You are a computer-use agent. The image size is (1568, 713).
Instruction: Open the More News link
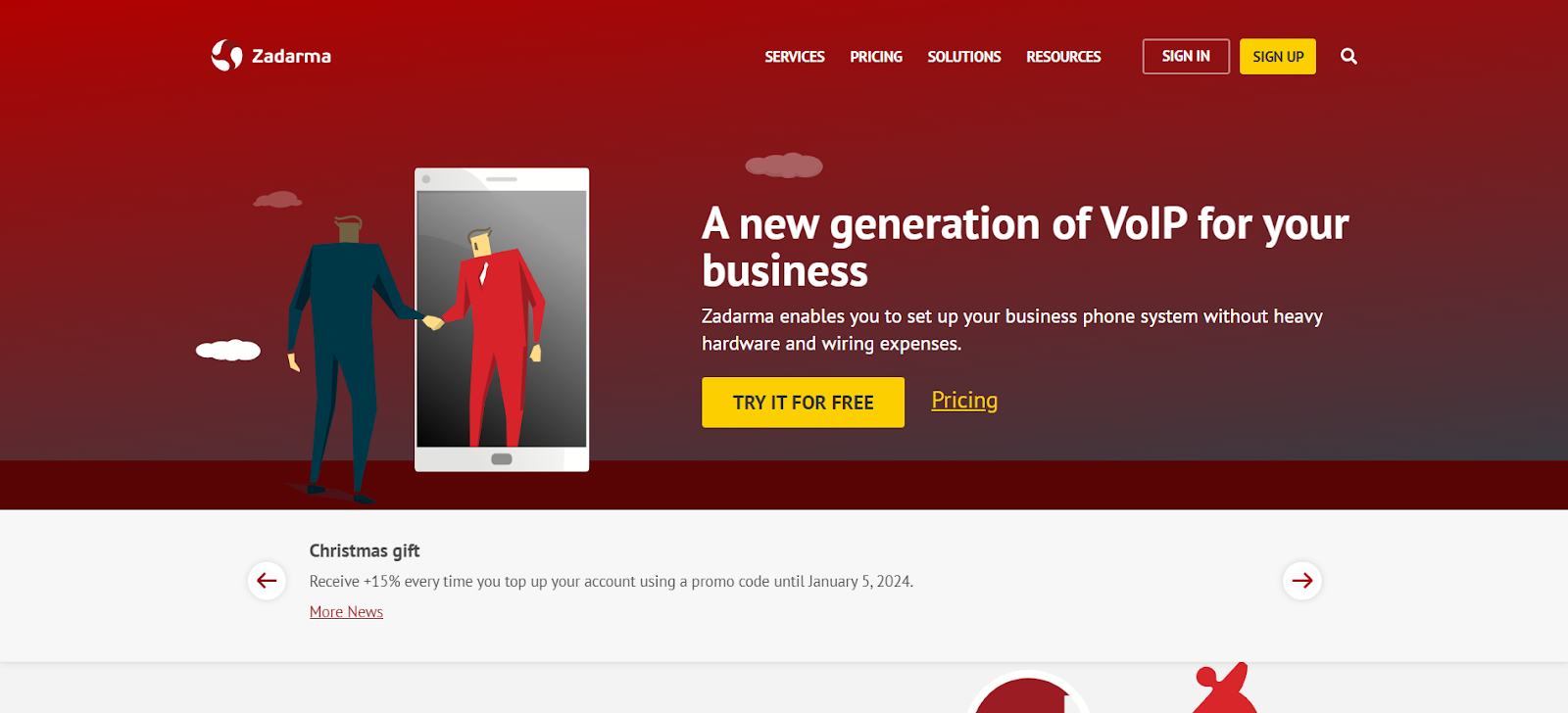(346, 612)
